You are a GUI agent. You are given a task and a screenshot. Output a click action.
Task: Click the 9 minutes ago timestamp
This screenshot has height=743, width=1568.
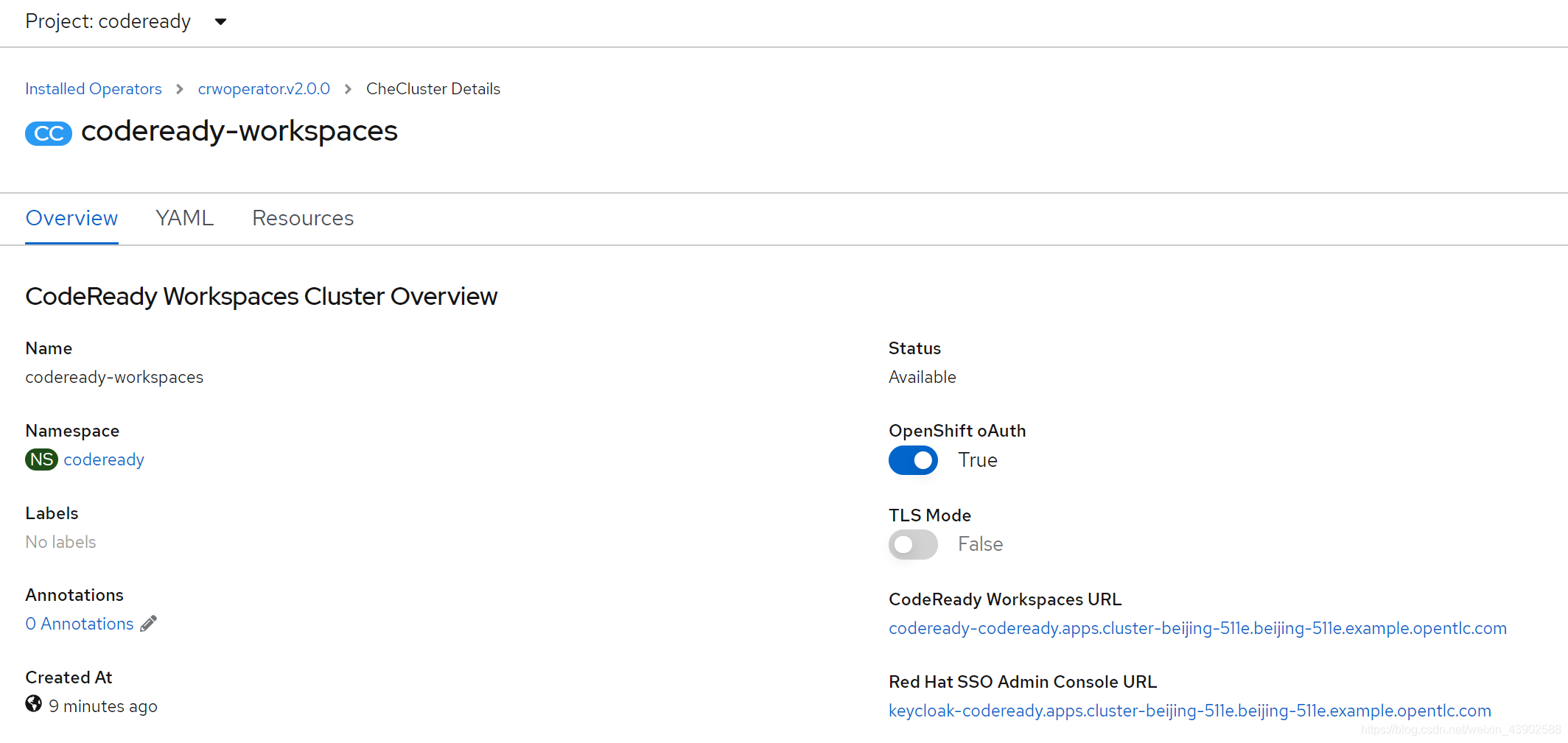[x=103, y=706]
